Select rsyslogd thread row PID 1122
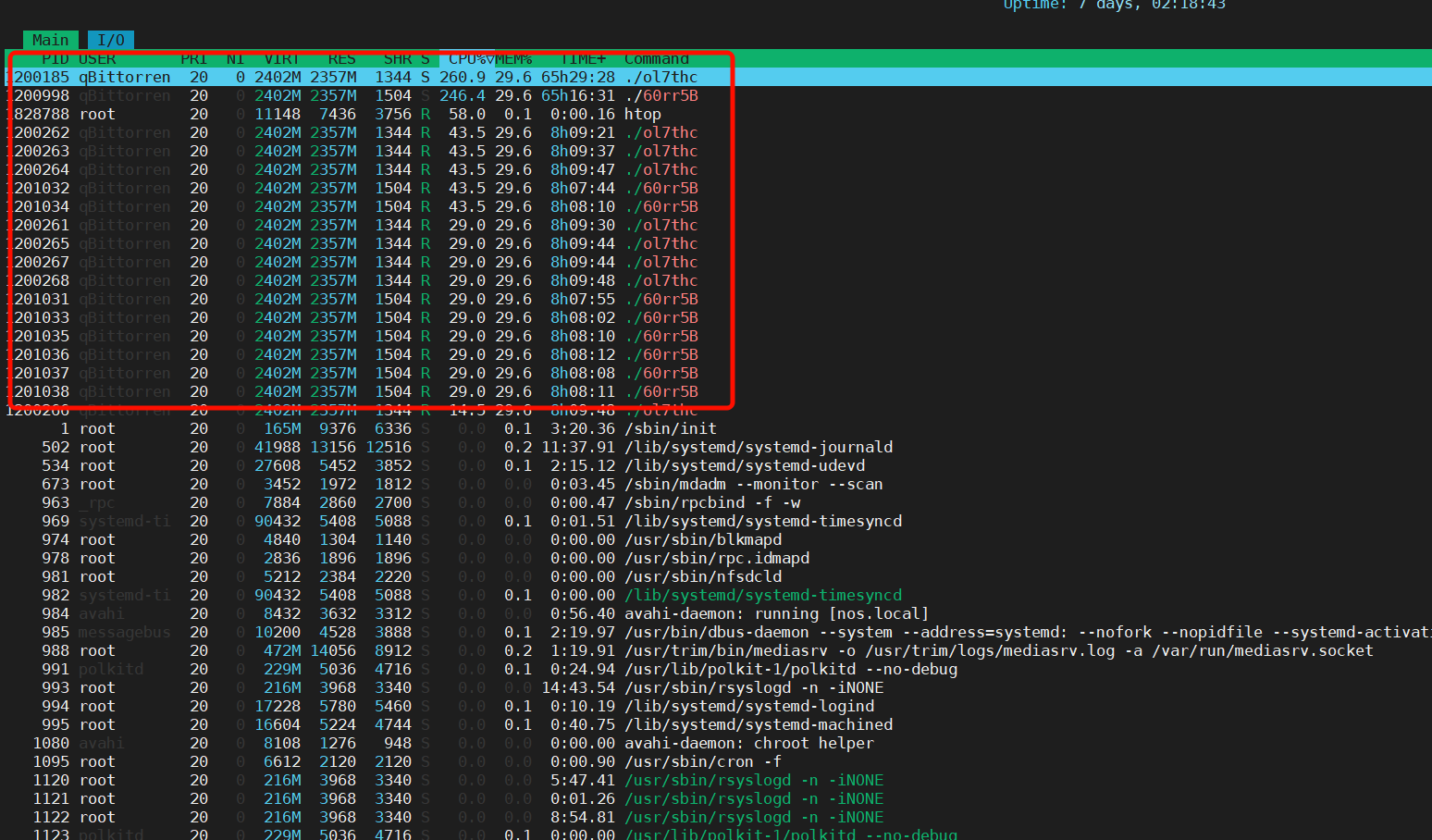Image resolution: width=1432 pixels, height=840 pixels. [718, 817]
